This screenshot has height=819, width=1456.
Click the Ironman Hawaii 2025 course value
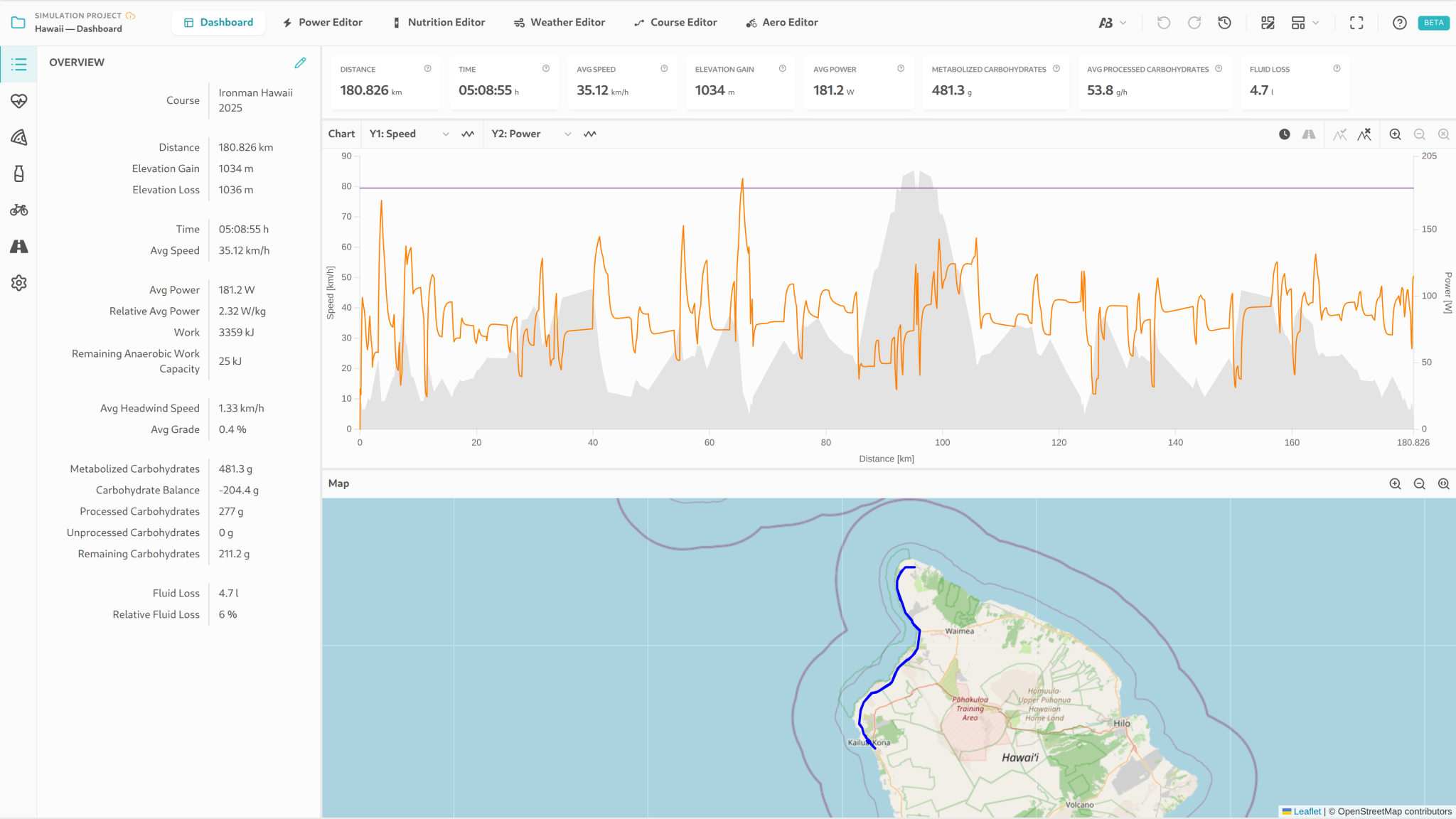[x=255, y=100]
